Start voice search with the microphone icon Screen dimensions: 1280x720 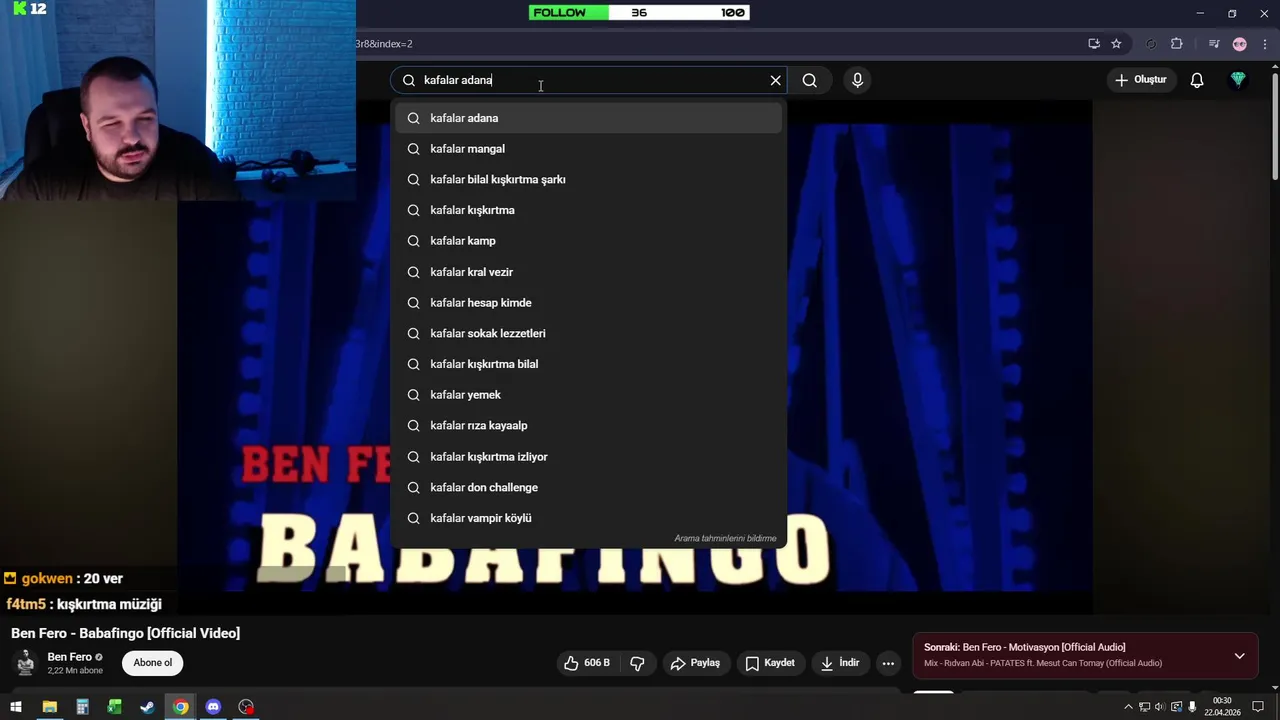pos(857,80)
